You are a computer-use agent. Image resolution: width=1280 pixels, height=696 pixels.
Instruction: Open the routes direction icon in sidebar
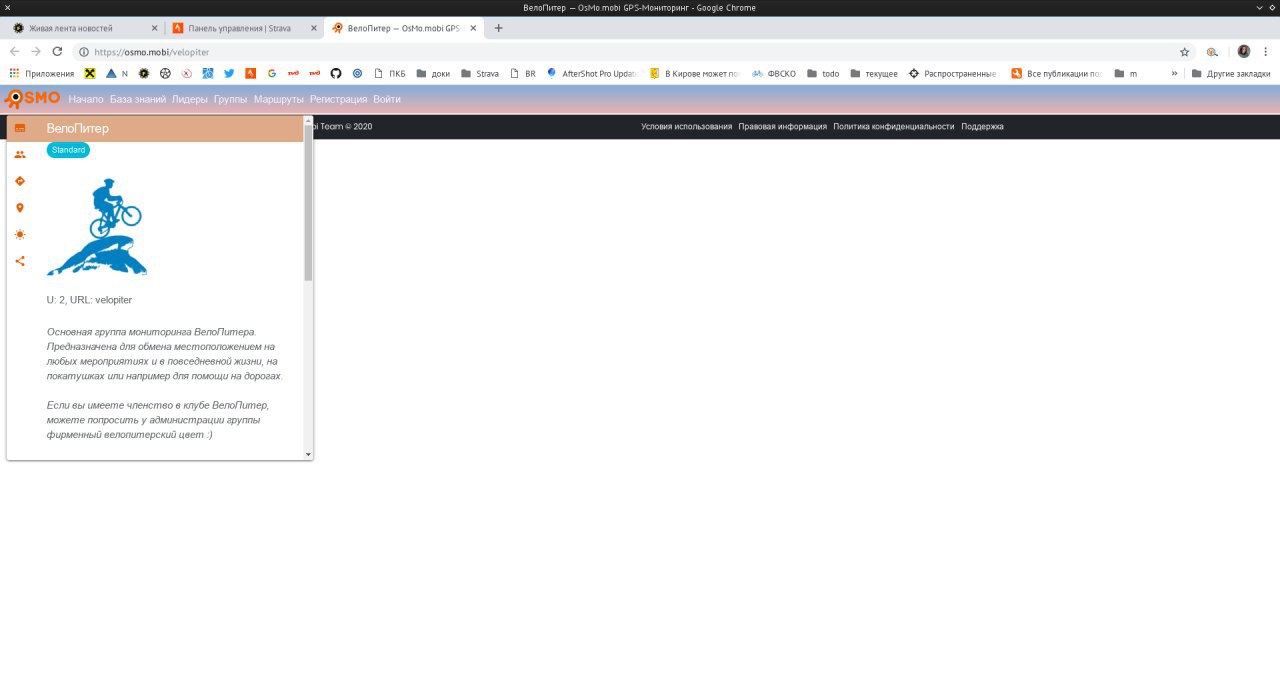pos(20,181)
